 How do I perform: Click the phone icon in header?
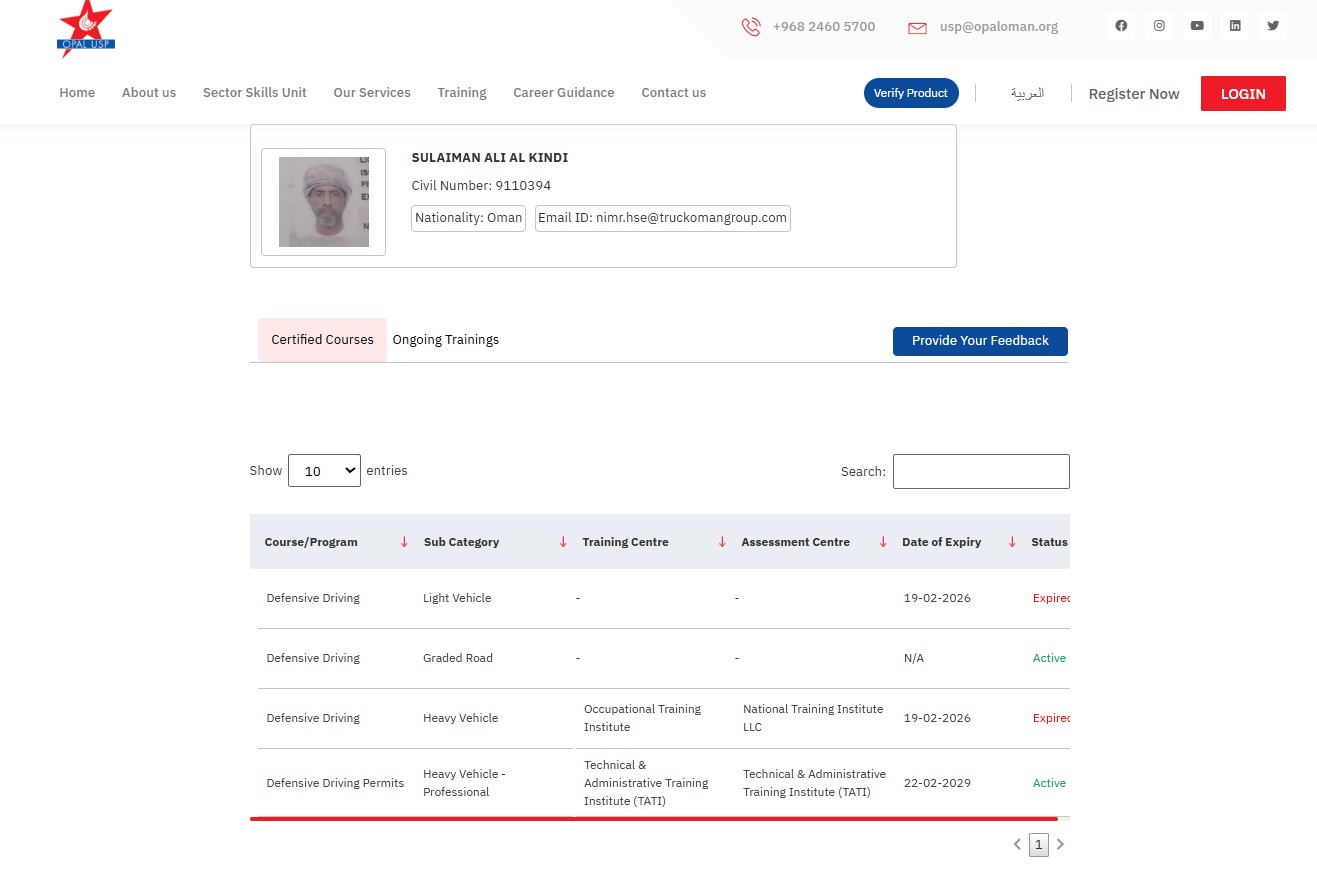tap(751, 27)
